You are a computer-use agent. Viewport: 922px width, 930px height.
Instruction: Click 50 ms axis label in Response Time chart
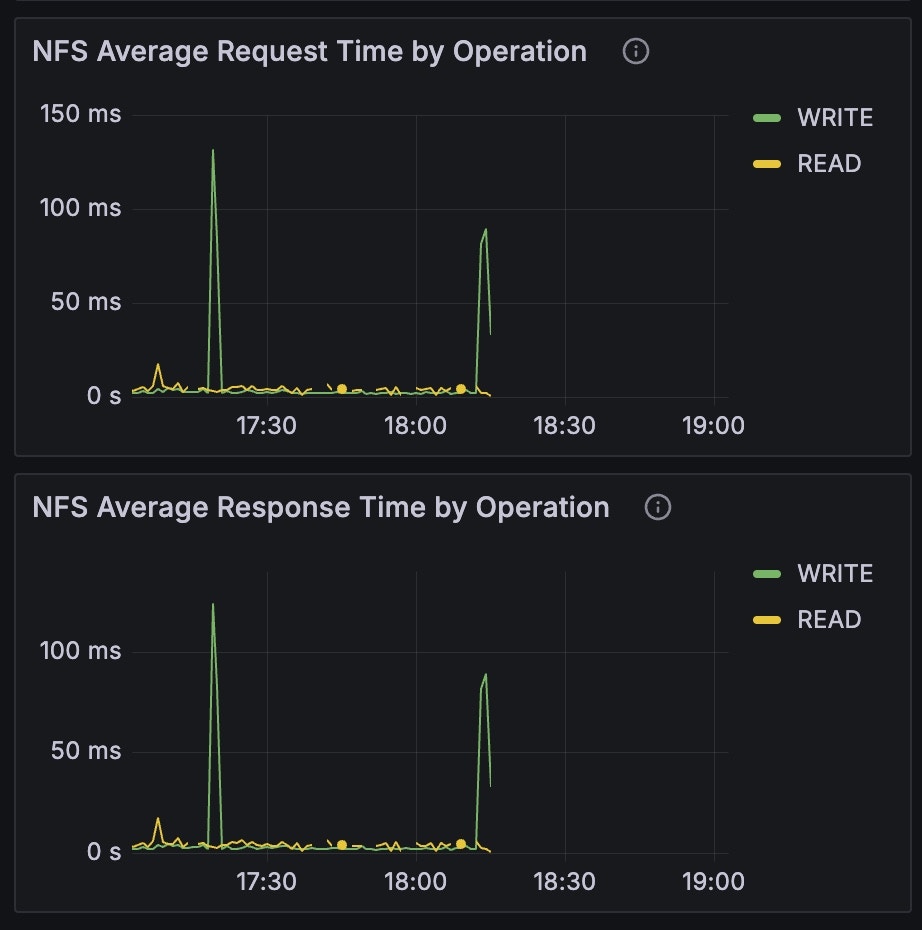[86, 751]
